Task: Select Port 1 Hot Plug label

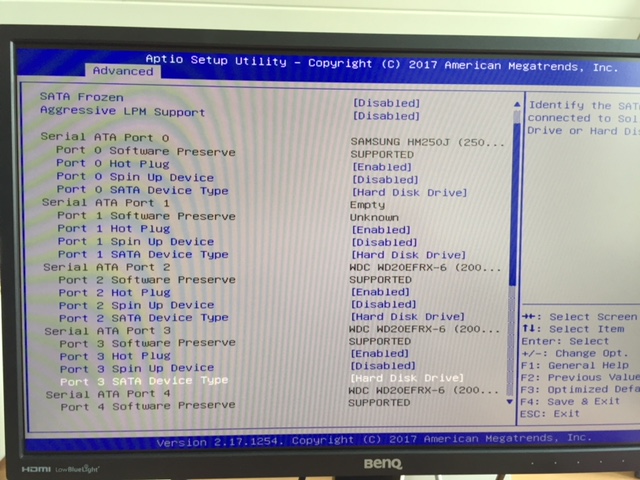Action: point(114,229)
